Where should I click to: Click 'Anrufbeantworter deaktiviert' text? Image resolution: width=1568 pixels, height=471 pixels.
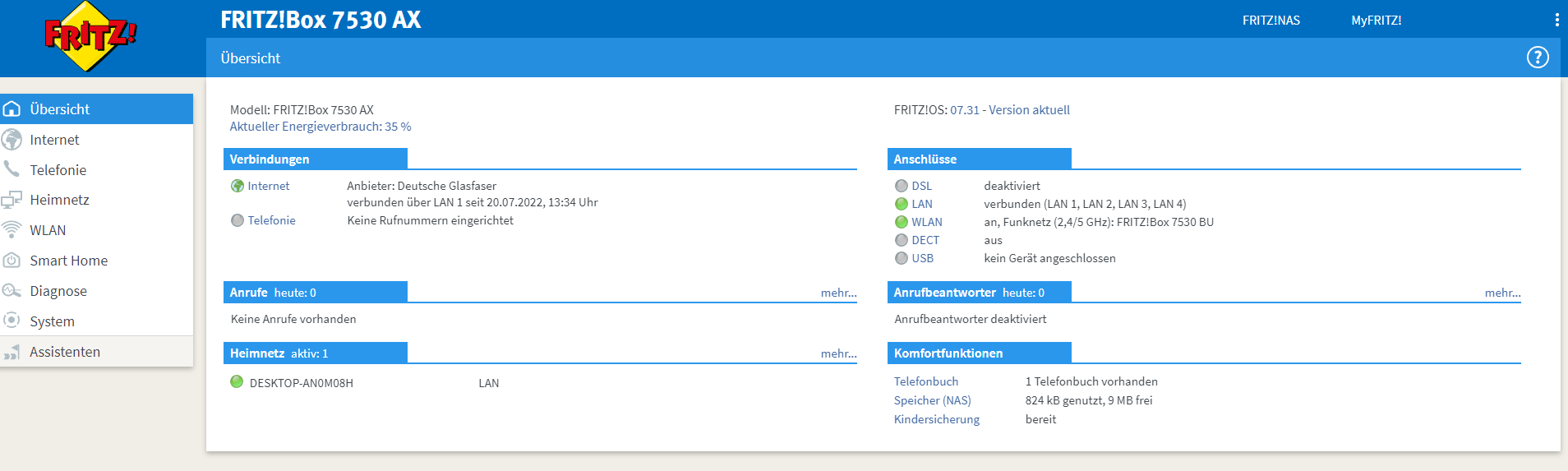[971, 319]
